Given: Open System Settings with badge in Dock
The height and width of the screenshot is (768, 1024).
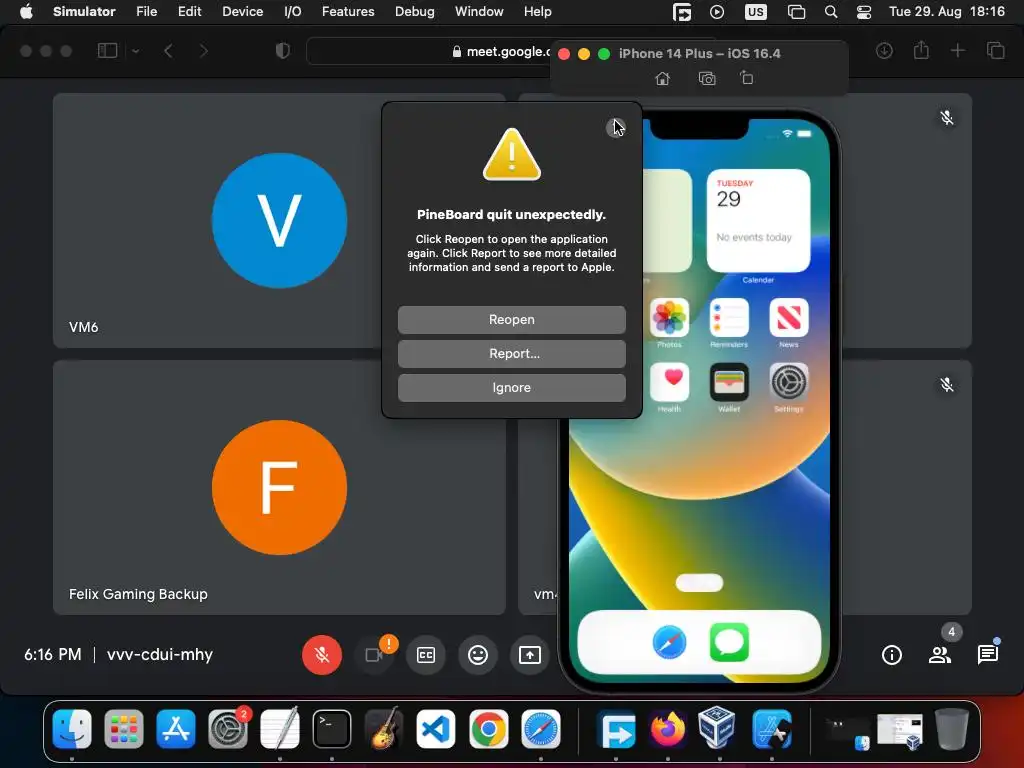Looking at the screenshot, I should (228, 729).
